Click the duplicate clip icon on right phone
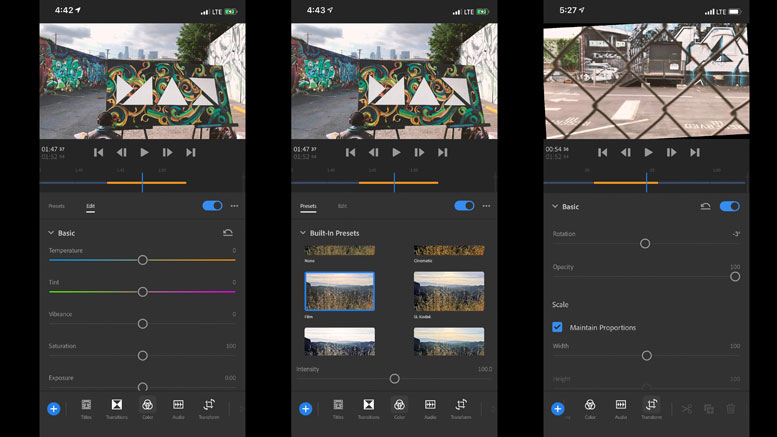 point(709,409)
